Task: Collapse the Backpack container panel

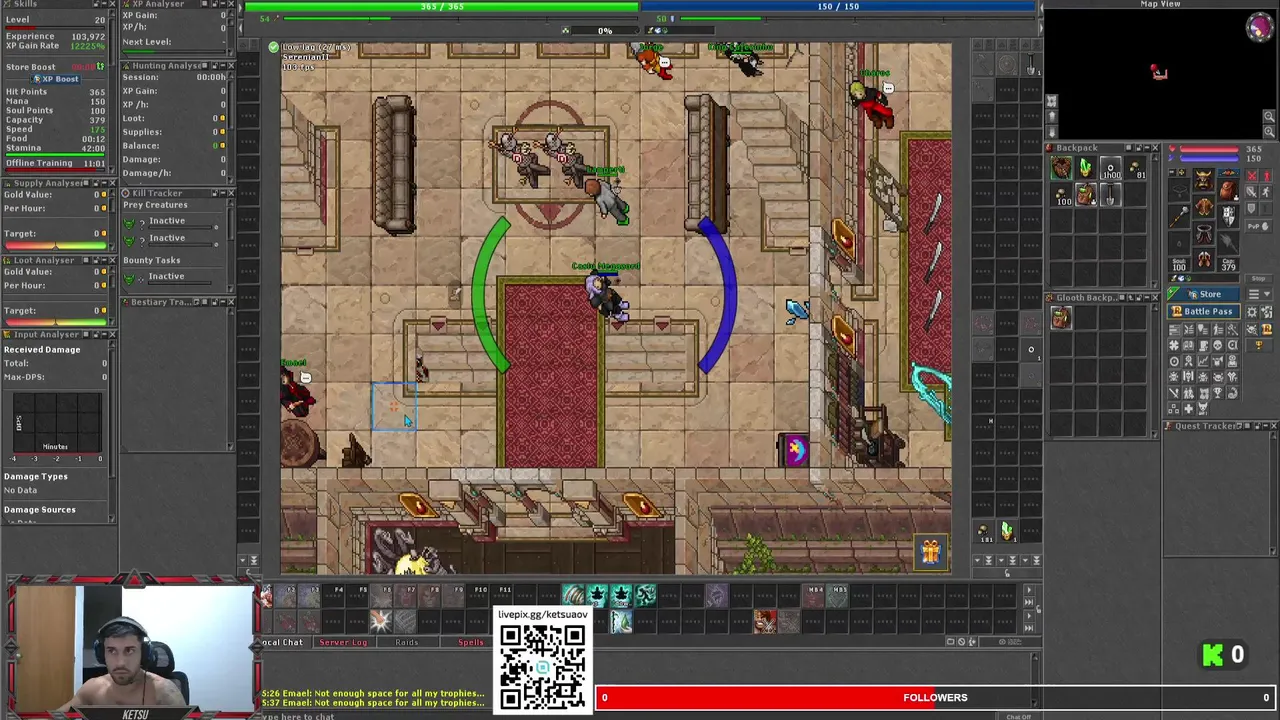Action: 1147,148
